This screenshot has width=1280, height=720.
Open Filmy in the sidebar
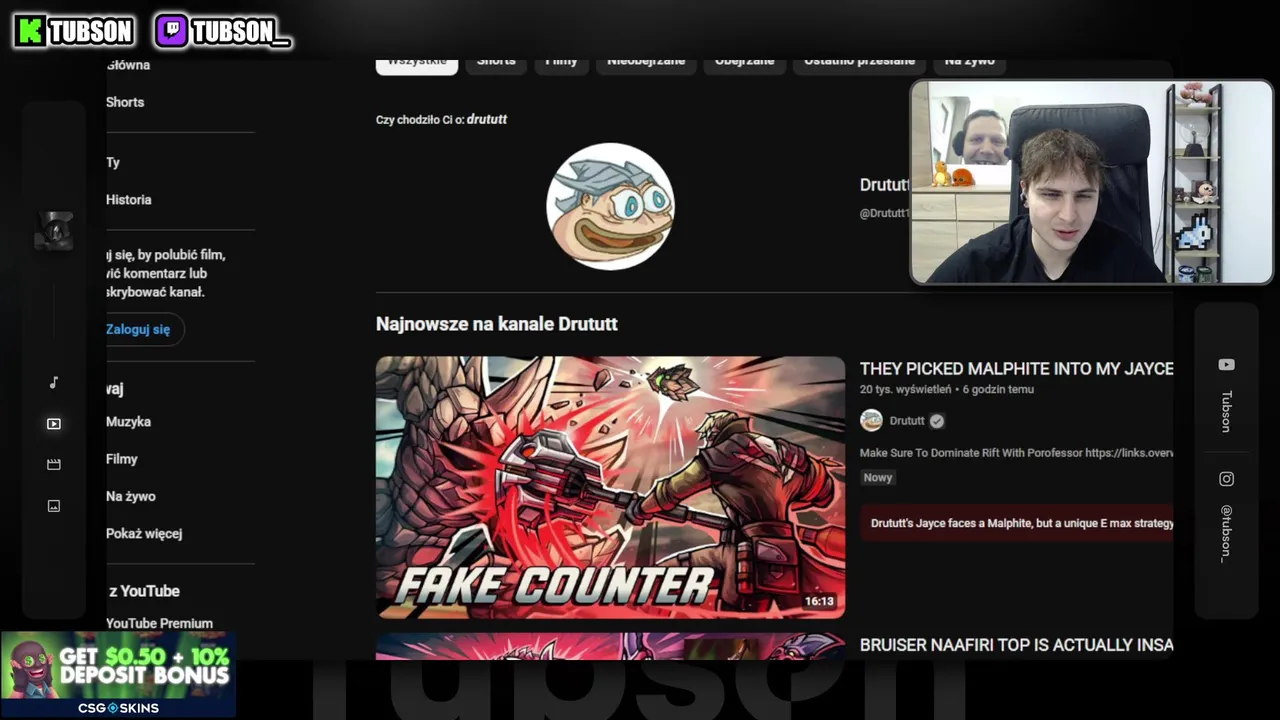click(x=122, y=459)
